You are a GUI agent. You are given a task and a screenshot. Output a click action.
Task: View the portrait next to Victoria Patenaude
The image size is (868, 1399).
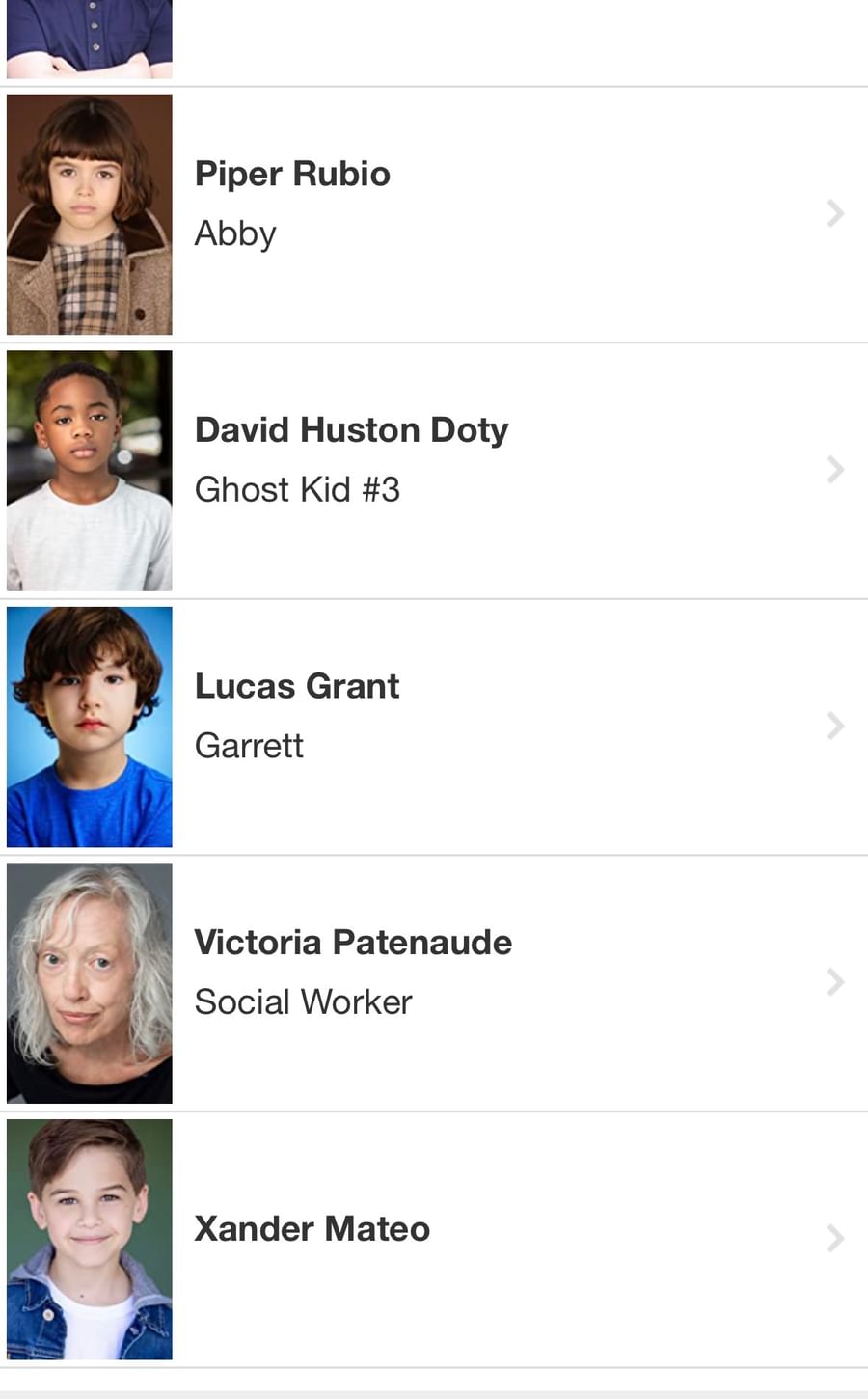point(90,983)
